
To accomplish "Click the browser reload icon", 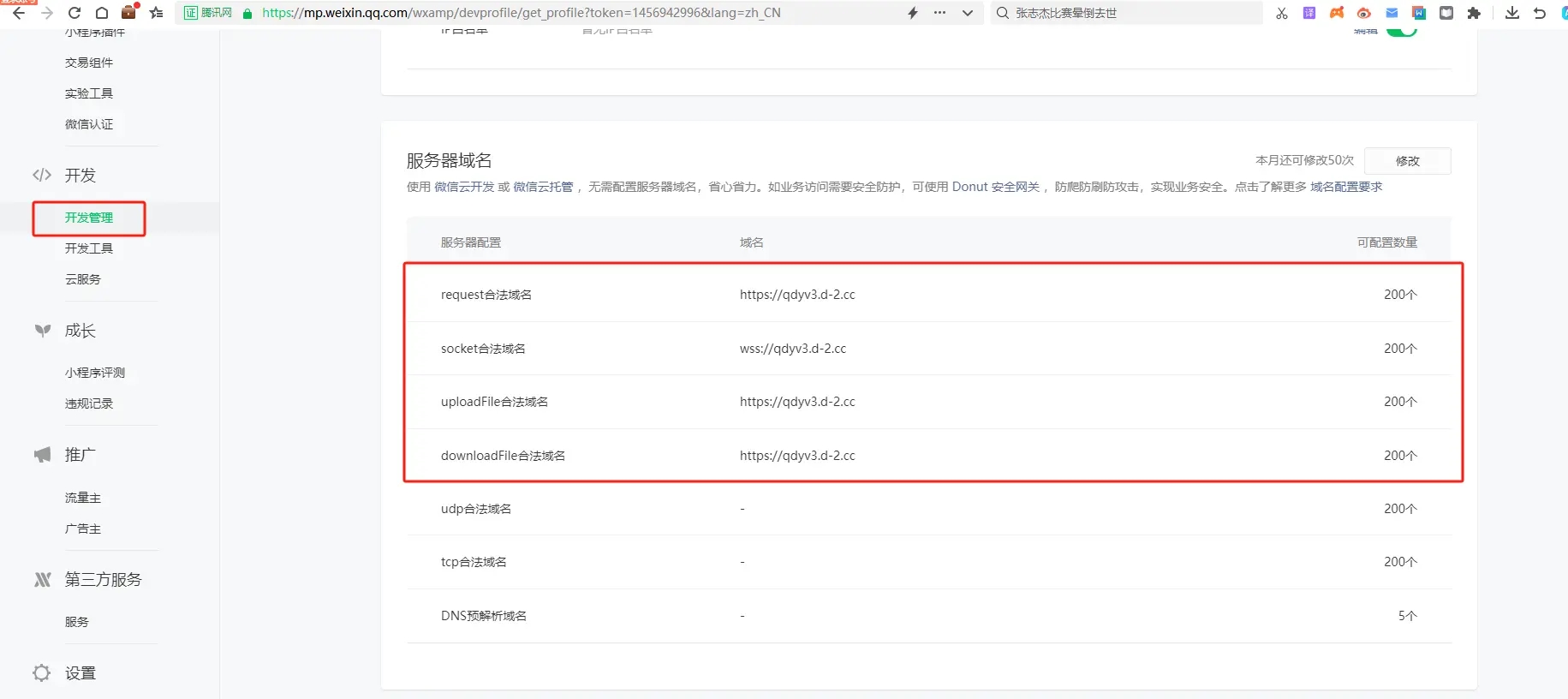I will point(75,13).
